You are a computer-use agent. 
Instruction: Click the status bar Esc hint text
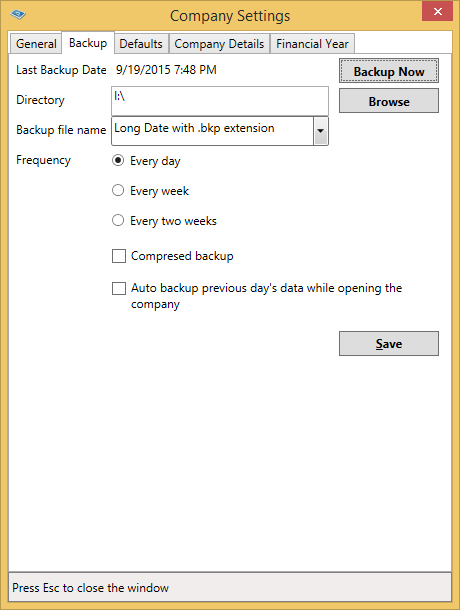click(x=90, y=587)
